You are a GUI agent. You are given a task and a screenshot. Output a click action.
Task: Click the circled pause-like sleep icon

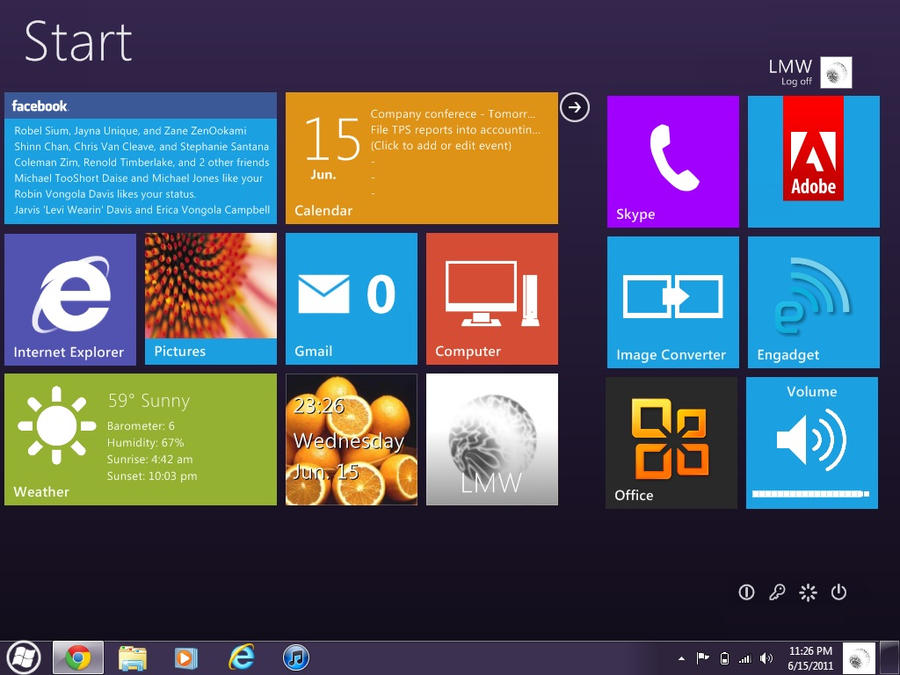[746, 592]
